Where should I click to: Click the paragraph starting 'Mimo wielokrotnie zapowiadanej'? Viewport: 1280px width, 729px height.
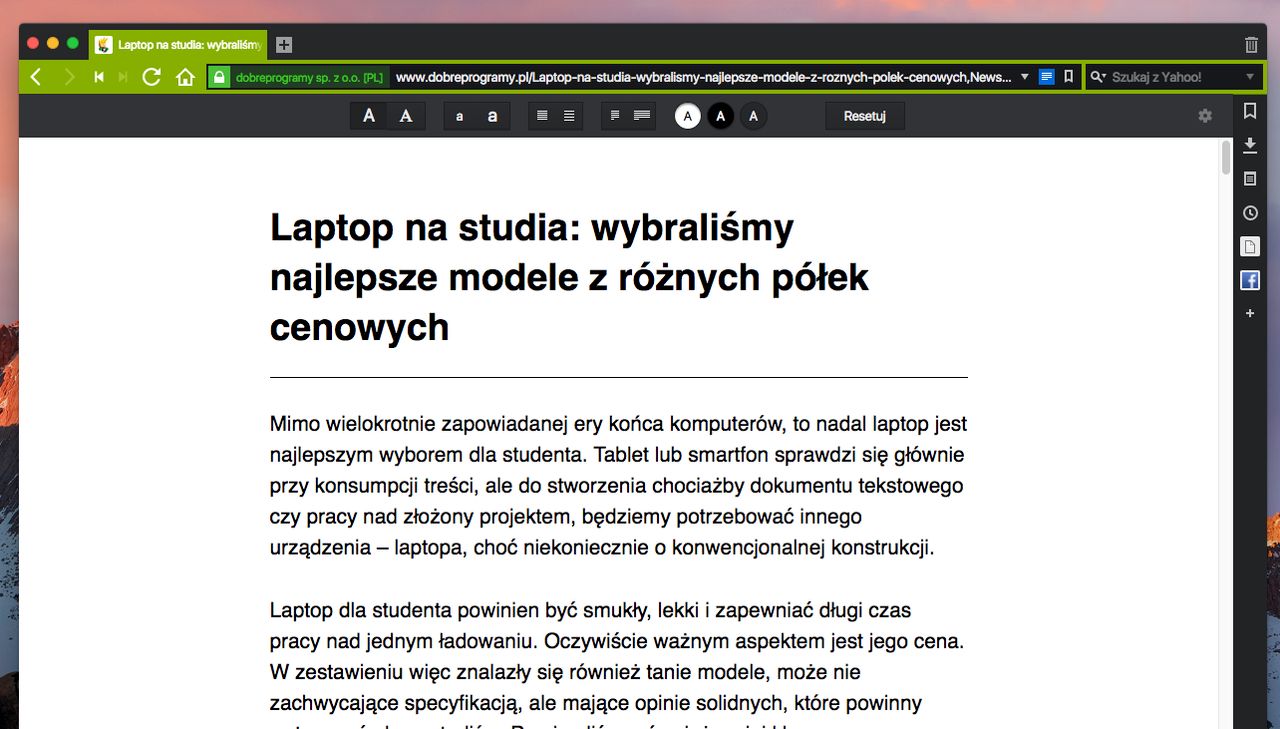[x=619, y=486]
